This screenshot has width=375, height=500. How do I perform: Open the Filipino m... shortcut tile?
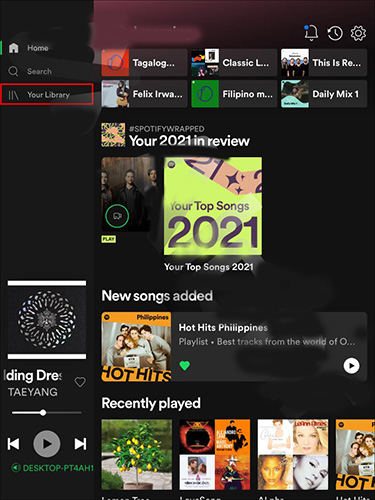tap(234, 94)
